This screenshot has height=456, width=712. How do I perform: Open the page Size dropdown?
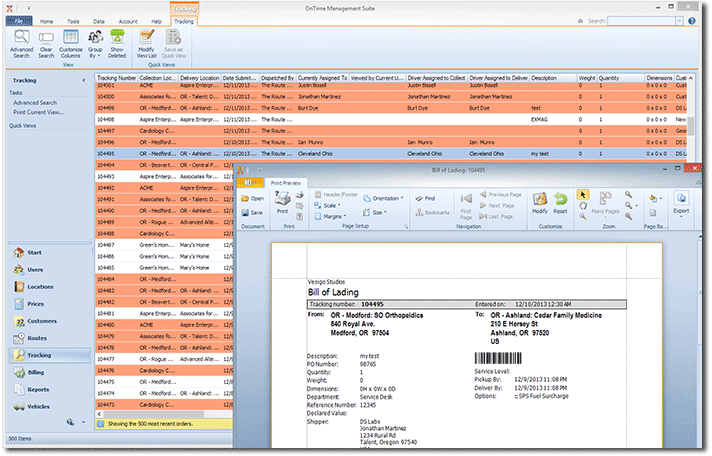click(x=374, y=213)
